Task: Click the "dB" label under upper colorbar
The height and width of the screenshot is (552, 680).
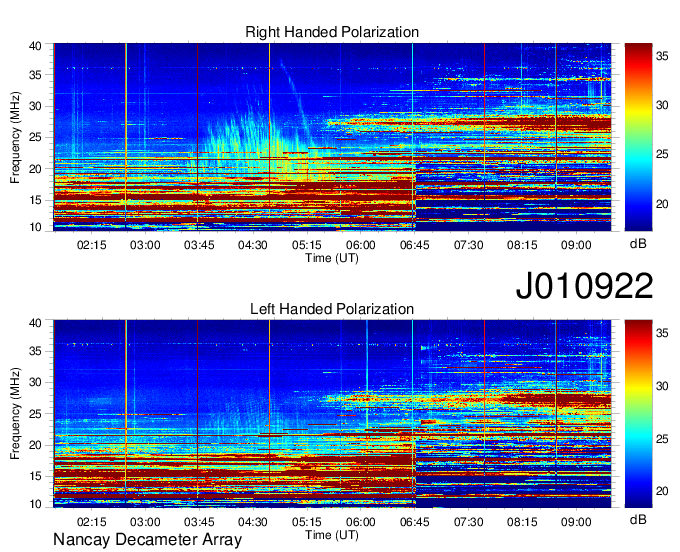Action: pos(638,244)
